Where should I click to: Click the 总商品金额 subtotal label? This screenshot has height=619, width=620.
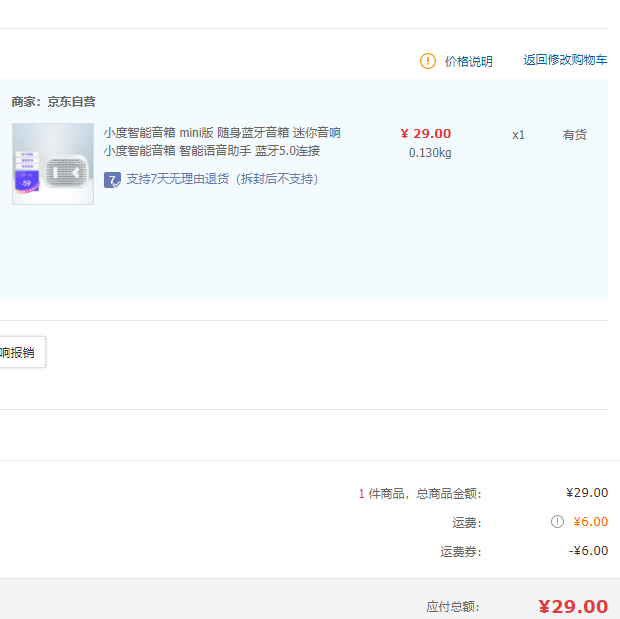[448, 493]
